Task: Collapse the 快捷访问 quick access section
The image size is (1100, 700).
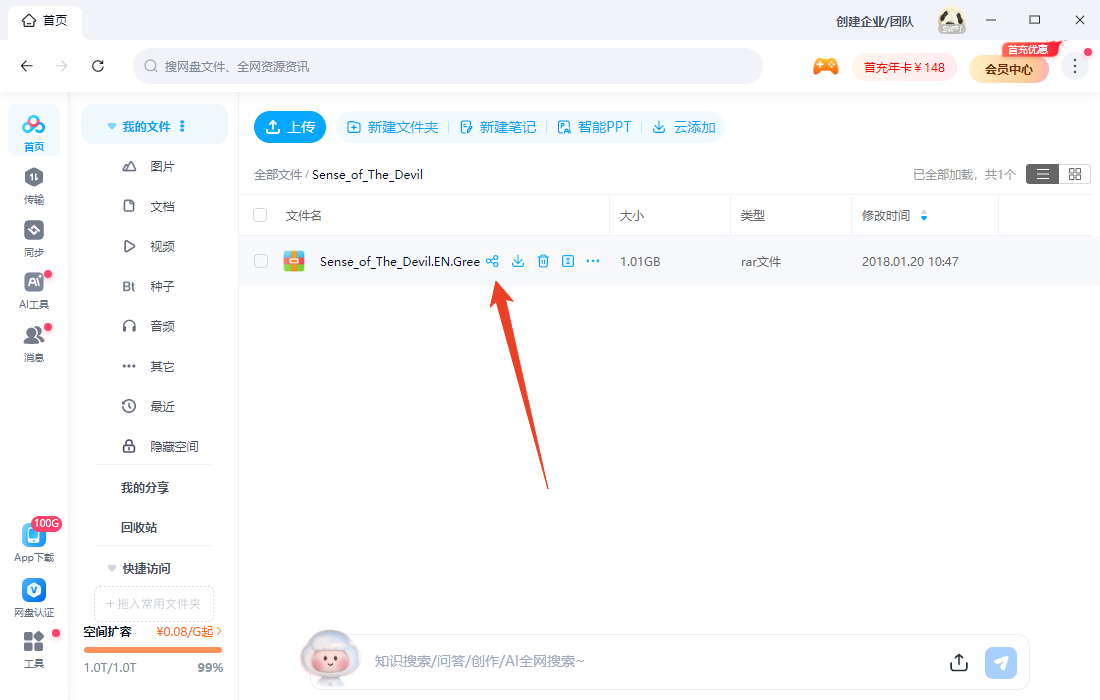Action: tap(111, 567)
